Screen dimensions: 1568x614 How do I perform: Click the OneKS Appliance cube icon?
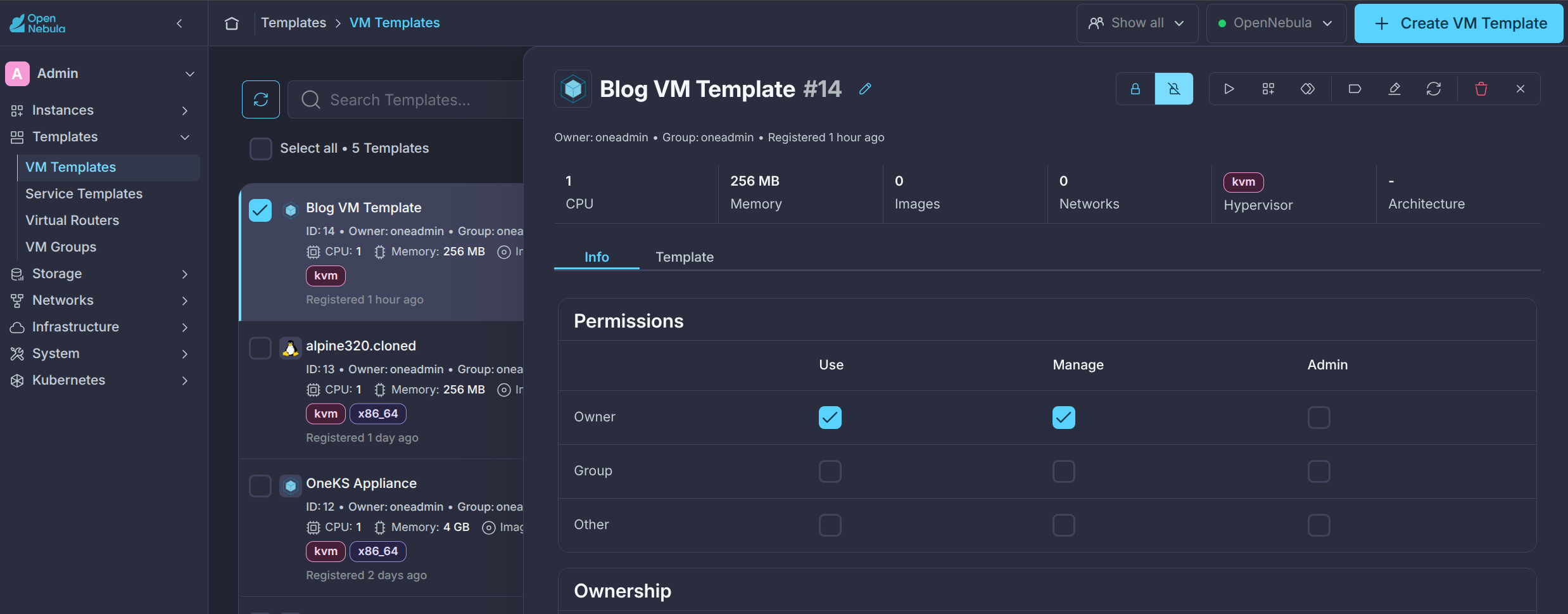pyautogui.click(x=290, y=486)
